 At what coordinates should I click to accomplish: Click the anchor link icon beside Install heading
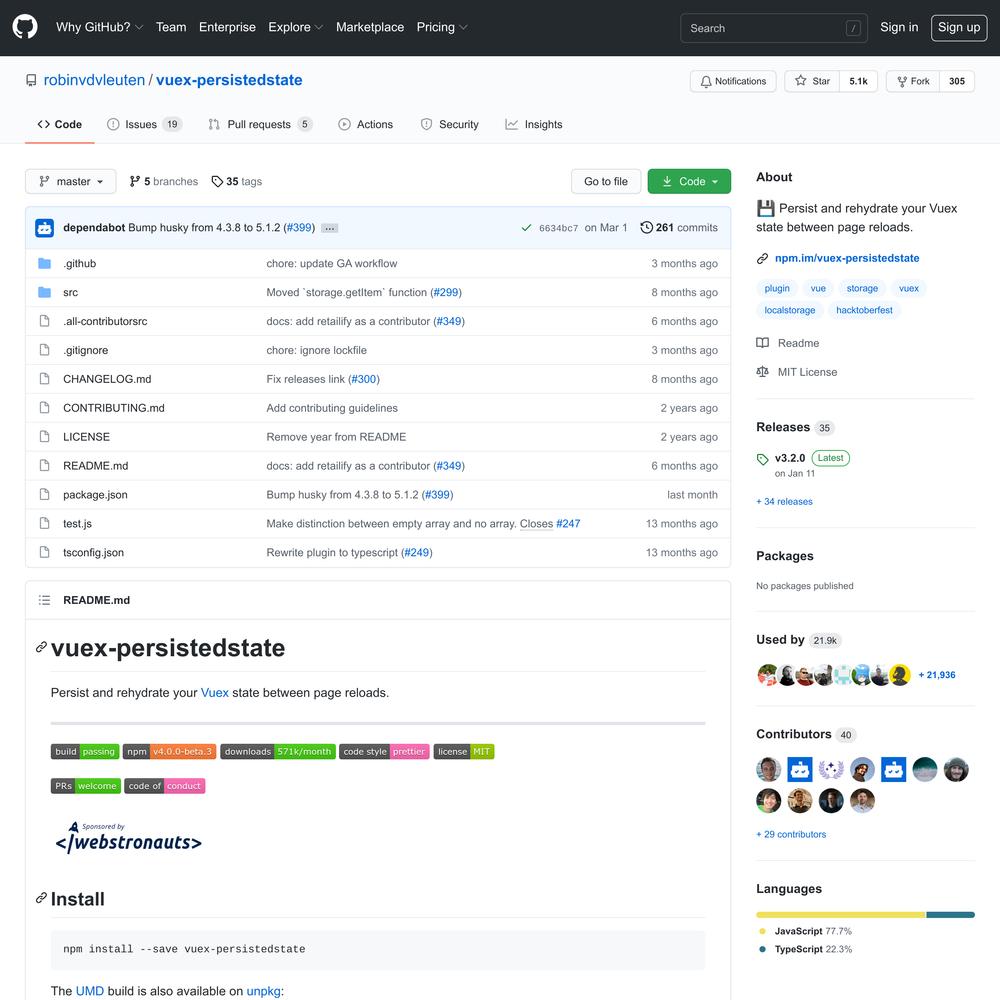(x=41, y=898)
